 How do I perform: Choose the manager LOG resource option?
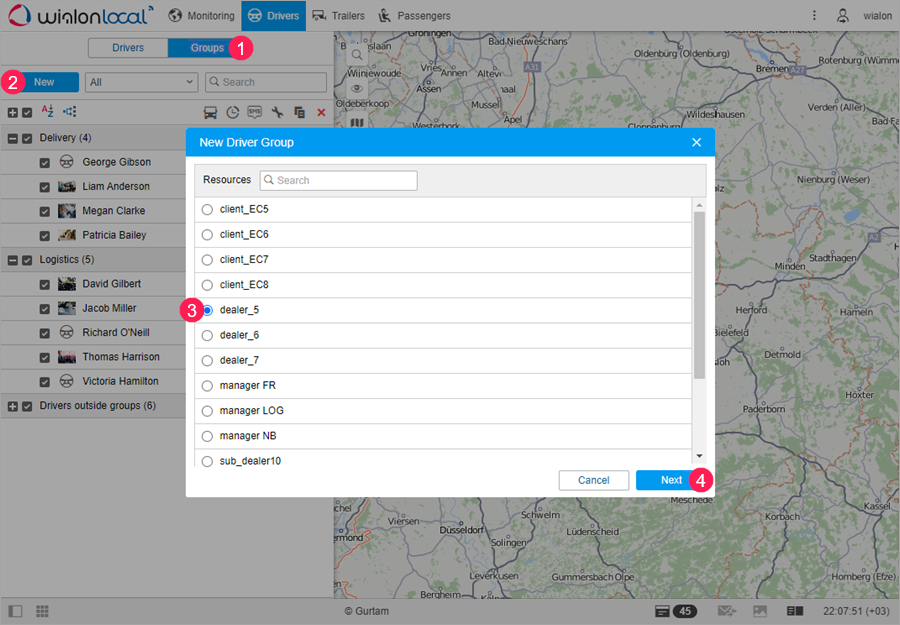click(207, 411)
